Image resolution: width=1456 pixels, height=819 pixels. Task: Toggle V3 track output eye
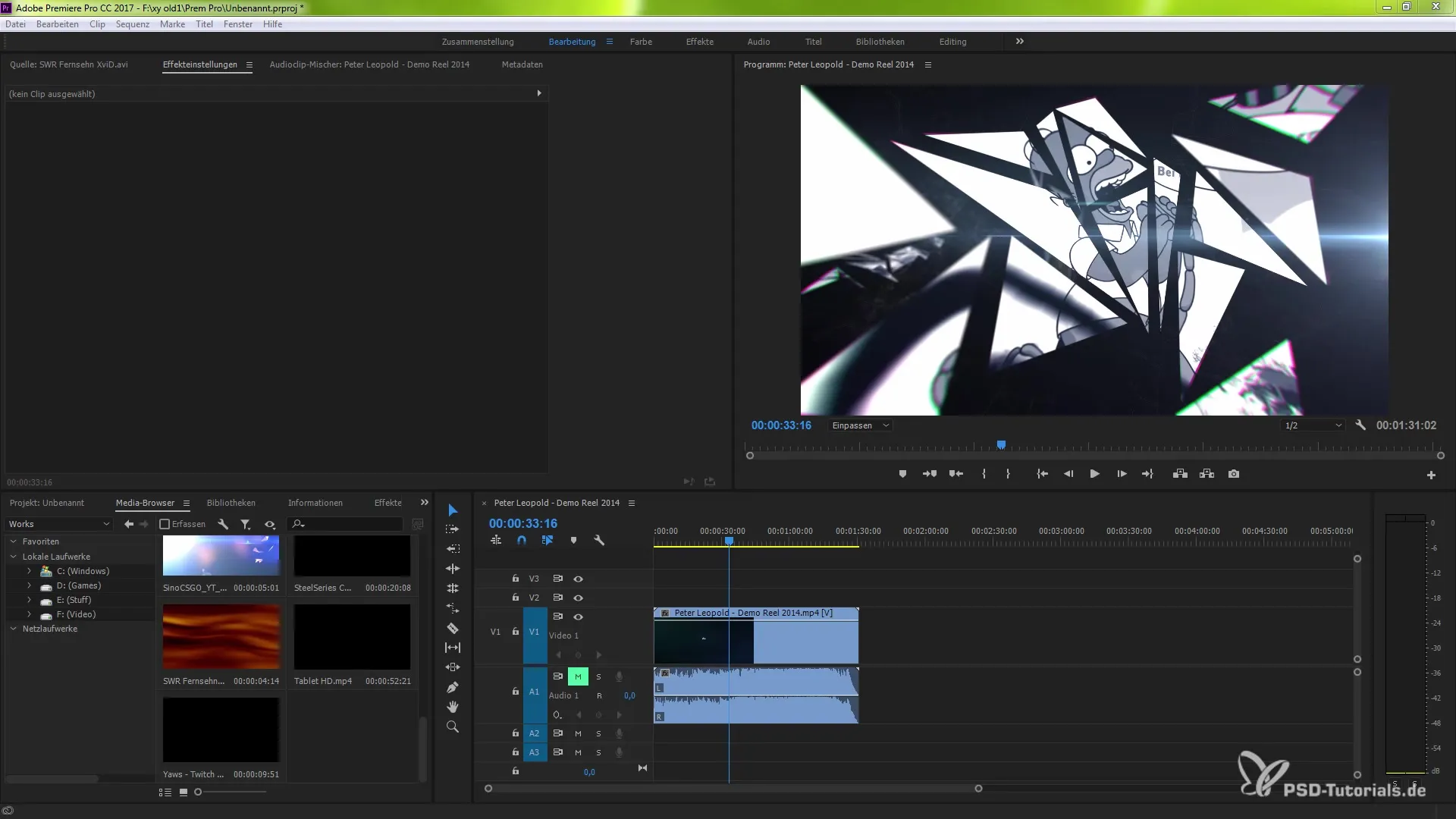[578, 579]
